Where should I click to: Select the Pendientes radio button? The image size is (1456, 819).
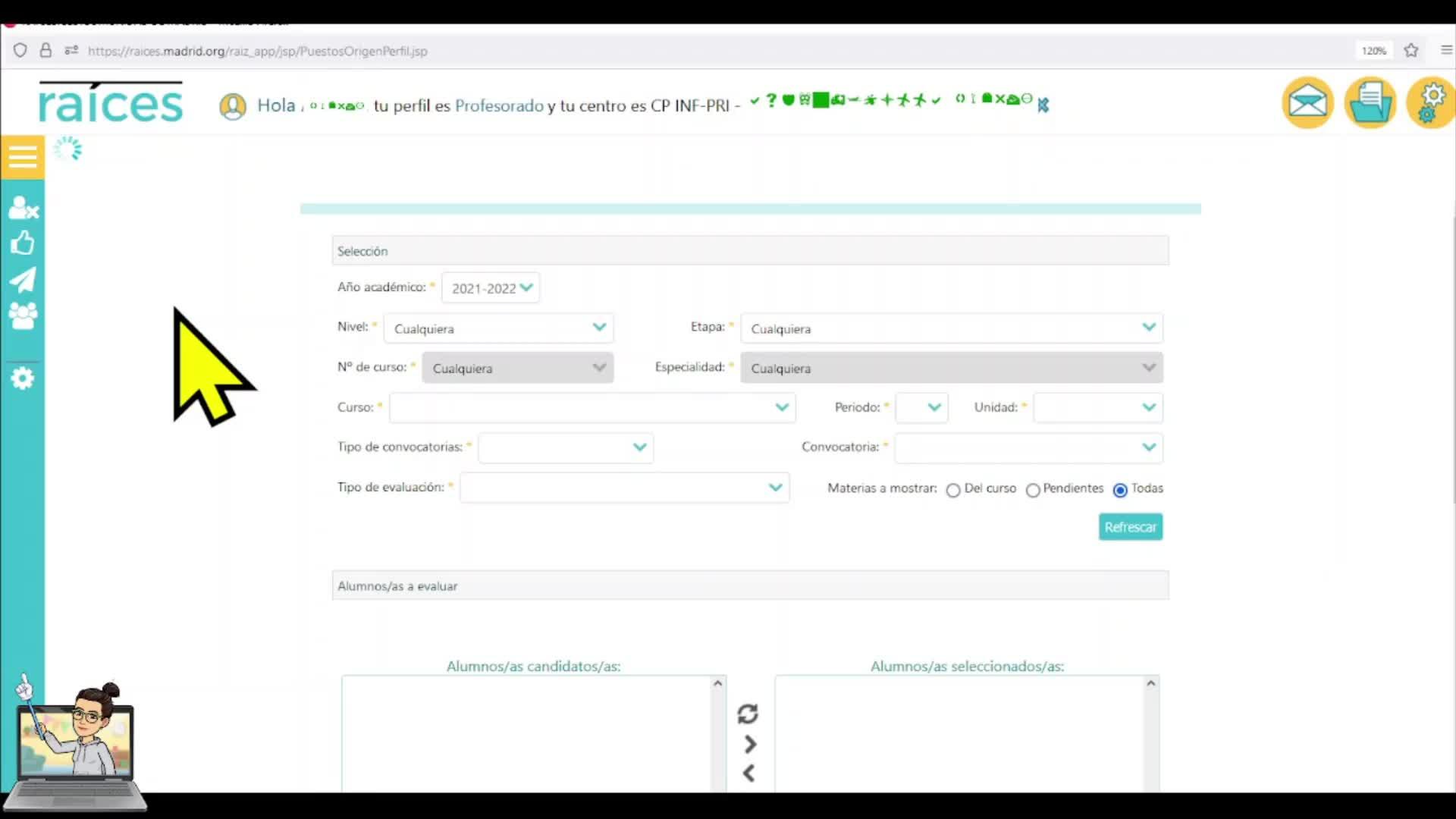coord(1032,490)
